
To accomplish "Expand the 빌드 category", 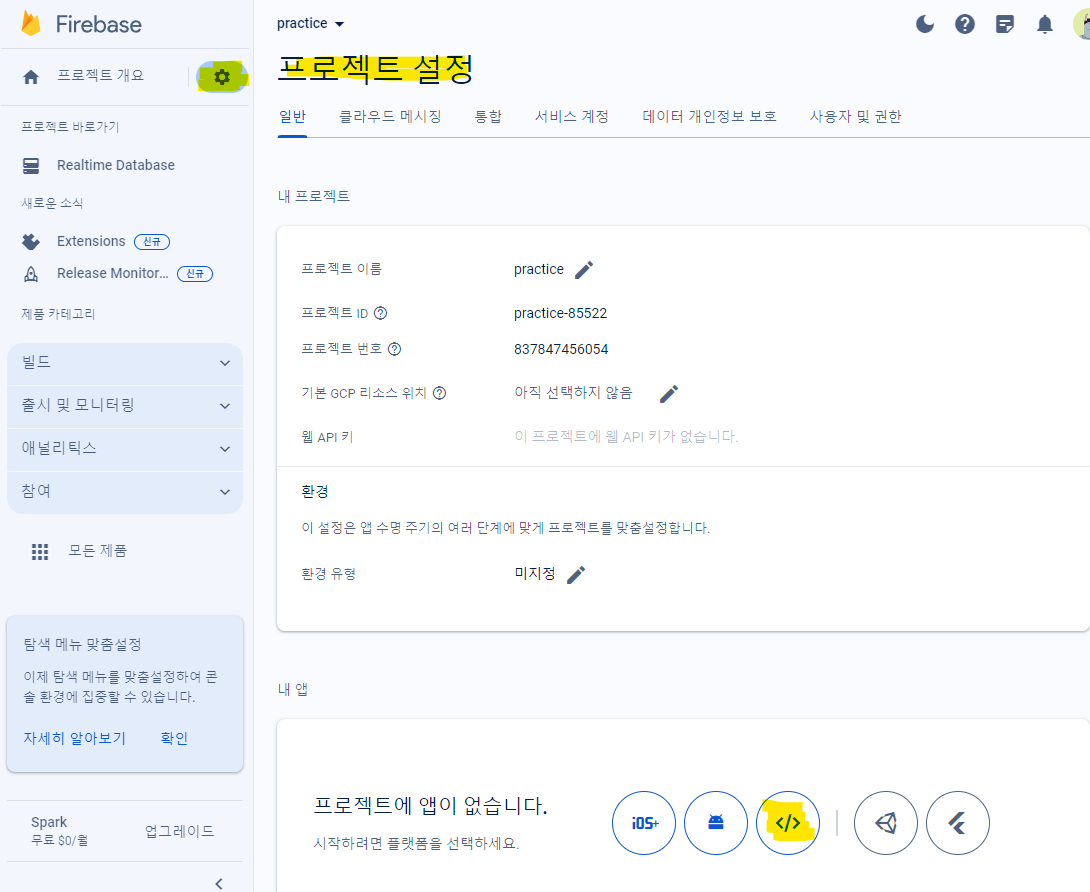I will point(125,364).
